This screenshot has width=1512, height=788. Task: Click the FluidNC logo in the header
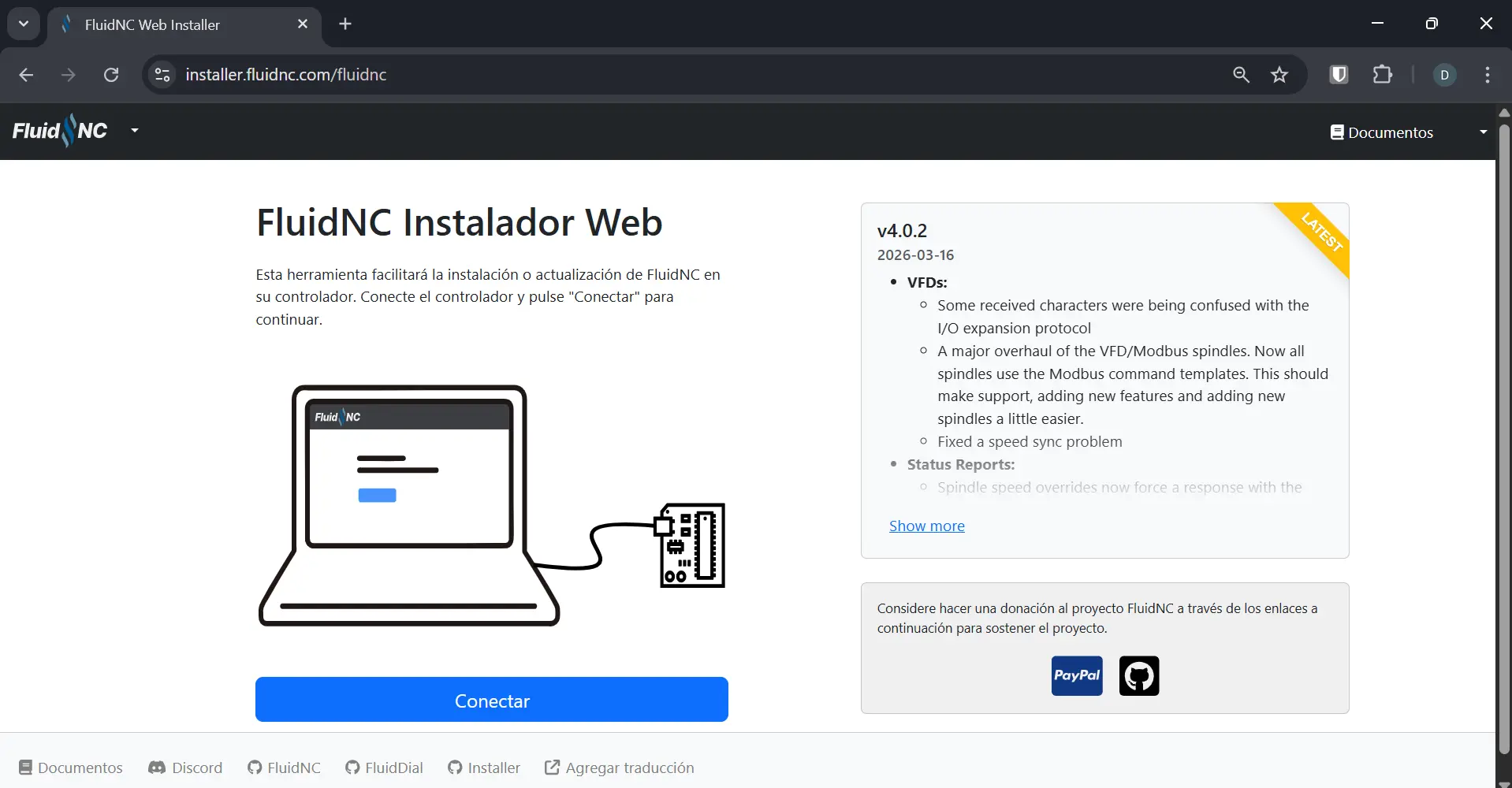click(59, 130)
